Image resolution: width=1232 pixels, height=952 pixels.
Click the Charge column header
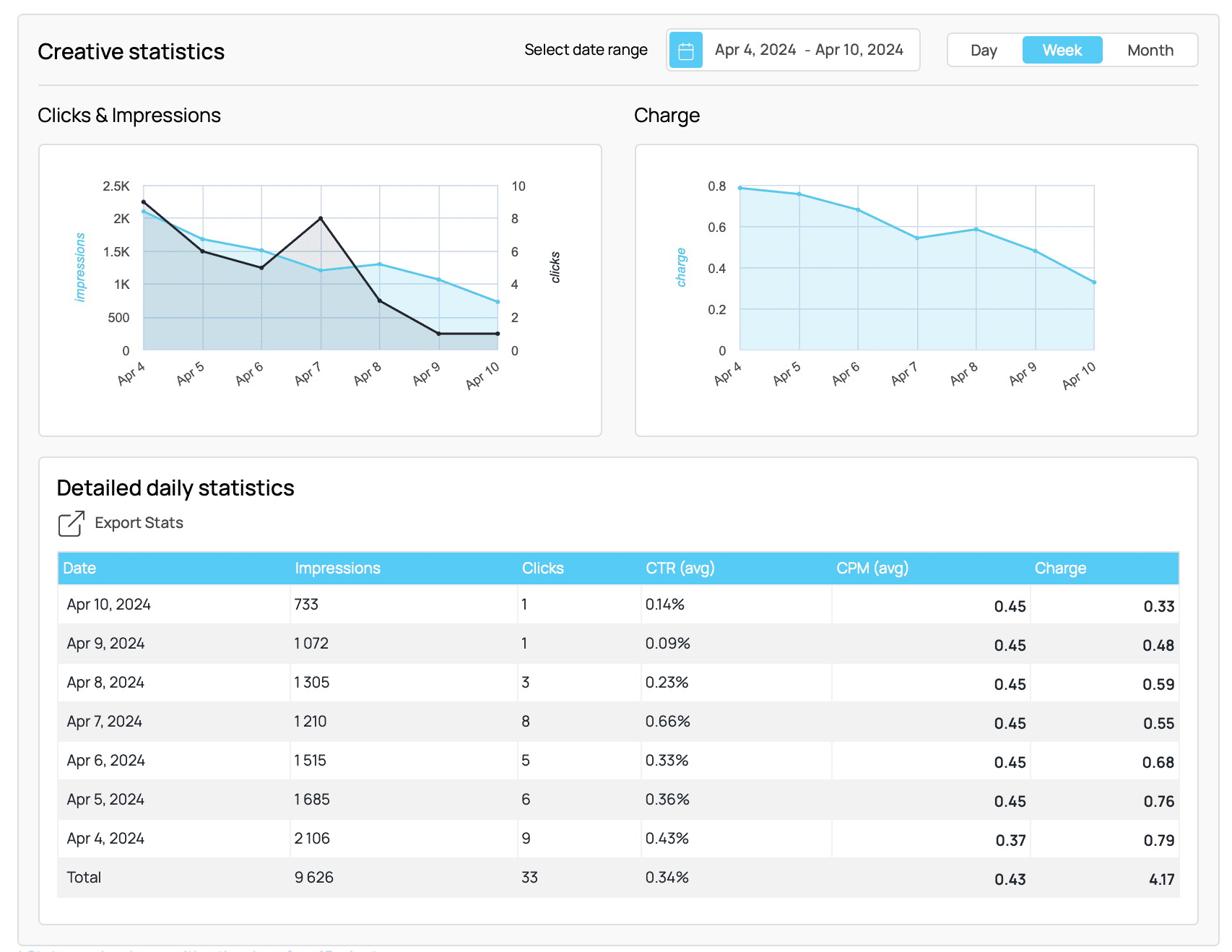click(1060, 568)
